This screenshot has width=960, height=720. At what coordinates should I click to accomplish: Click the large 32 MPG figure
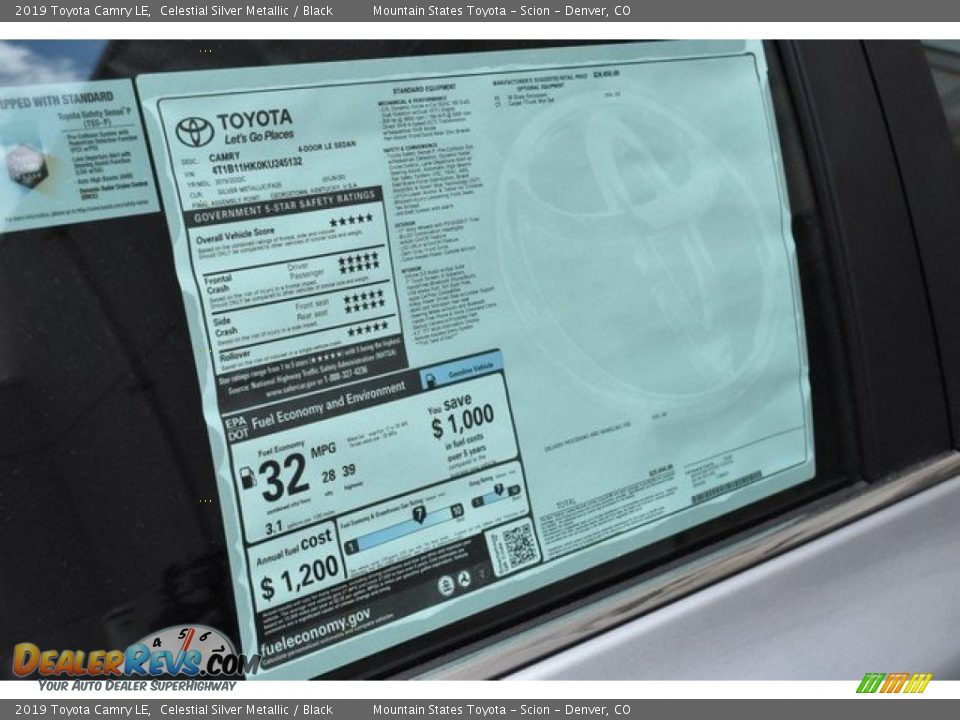[284, 477]
